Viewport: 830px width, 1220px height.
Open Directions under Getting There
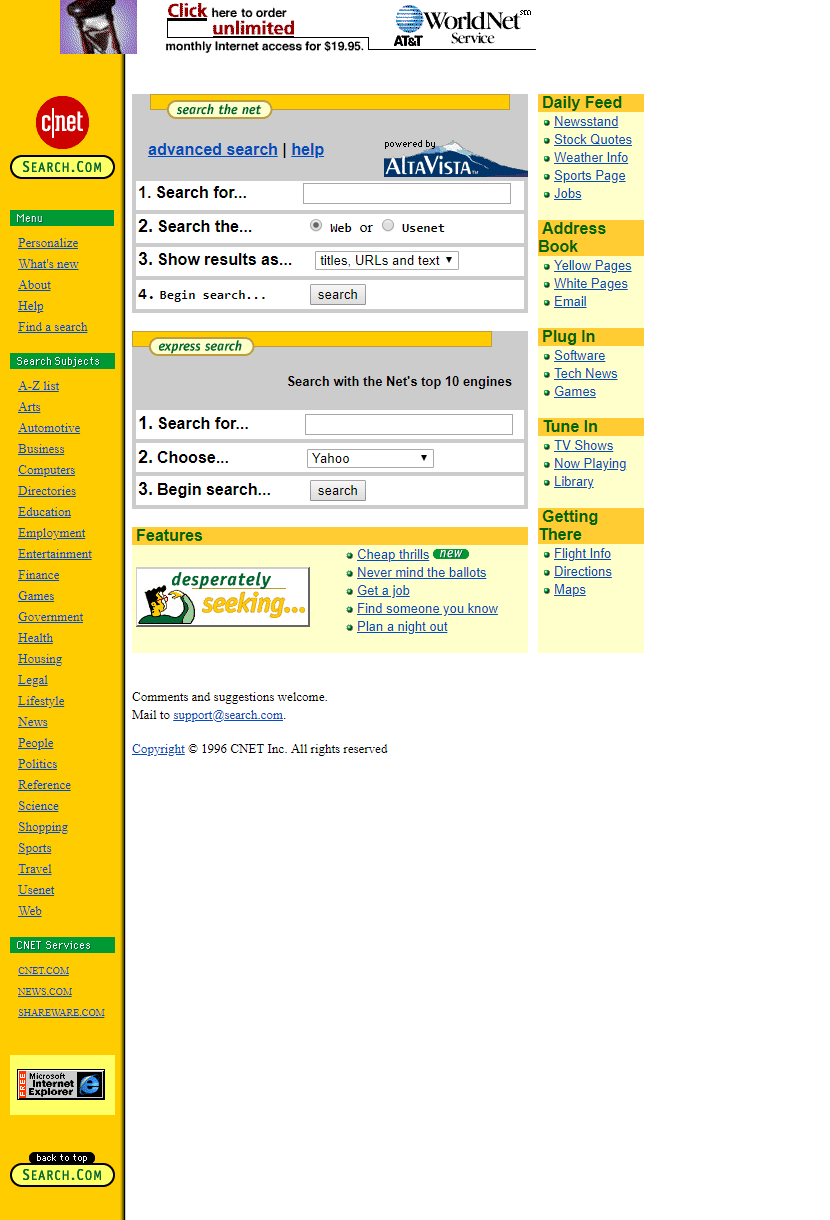[583, 572]
